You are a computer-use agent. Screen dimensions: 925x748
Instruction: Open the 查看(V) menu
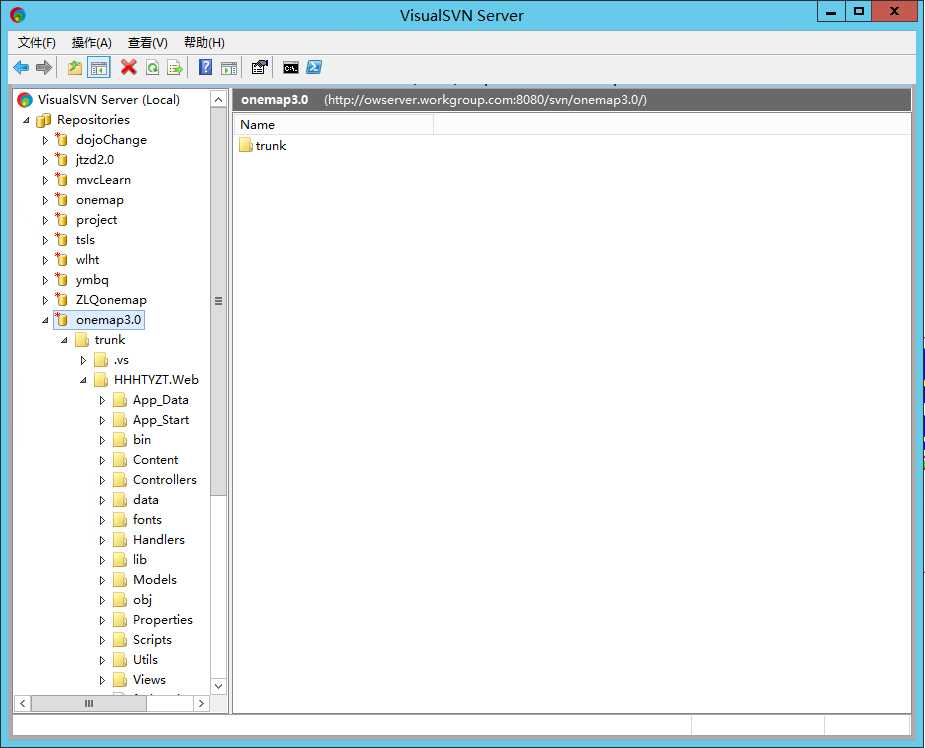pos(147,42)
